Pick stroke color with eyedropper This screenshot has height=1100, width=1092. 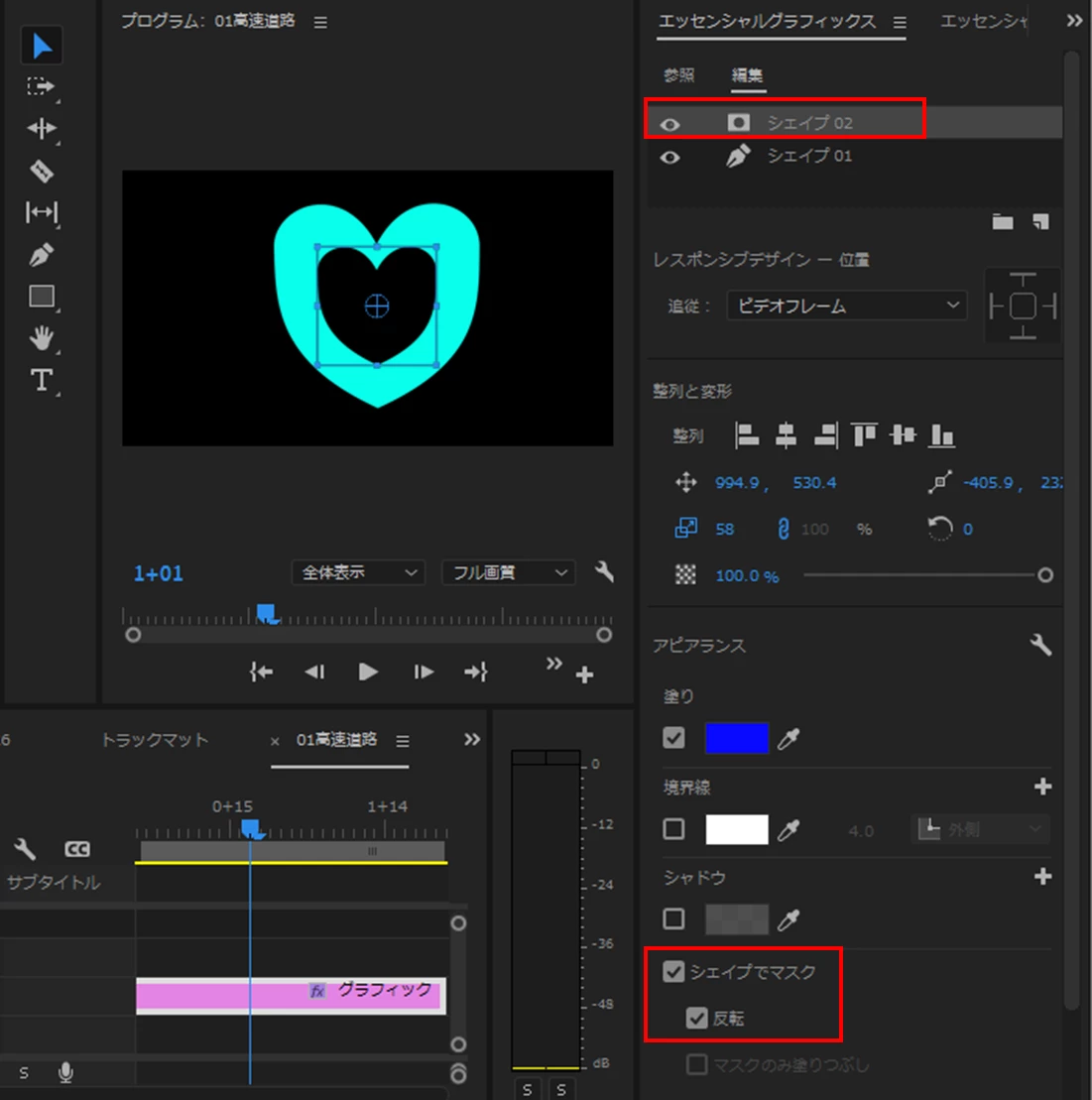[789, 830]
